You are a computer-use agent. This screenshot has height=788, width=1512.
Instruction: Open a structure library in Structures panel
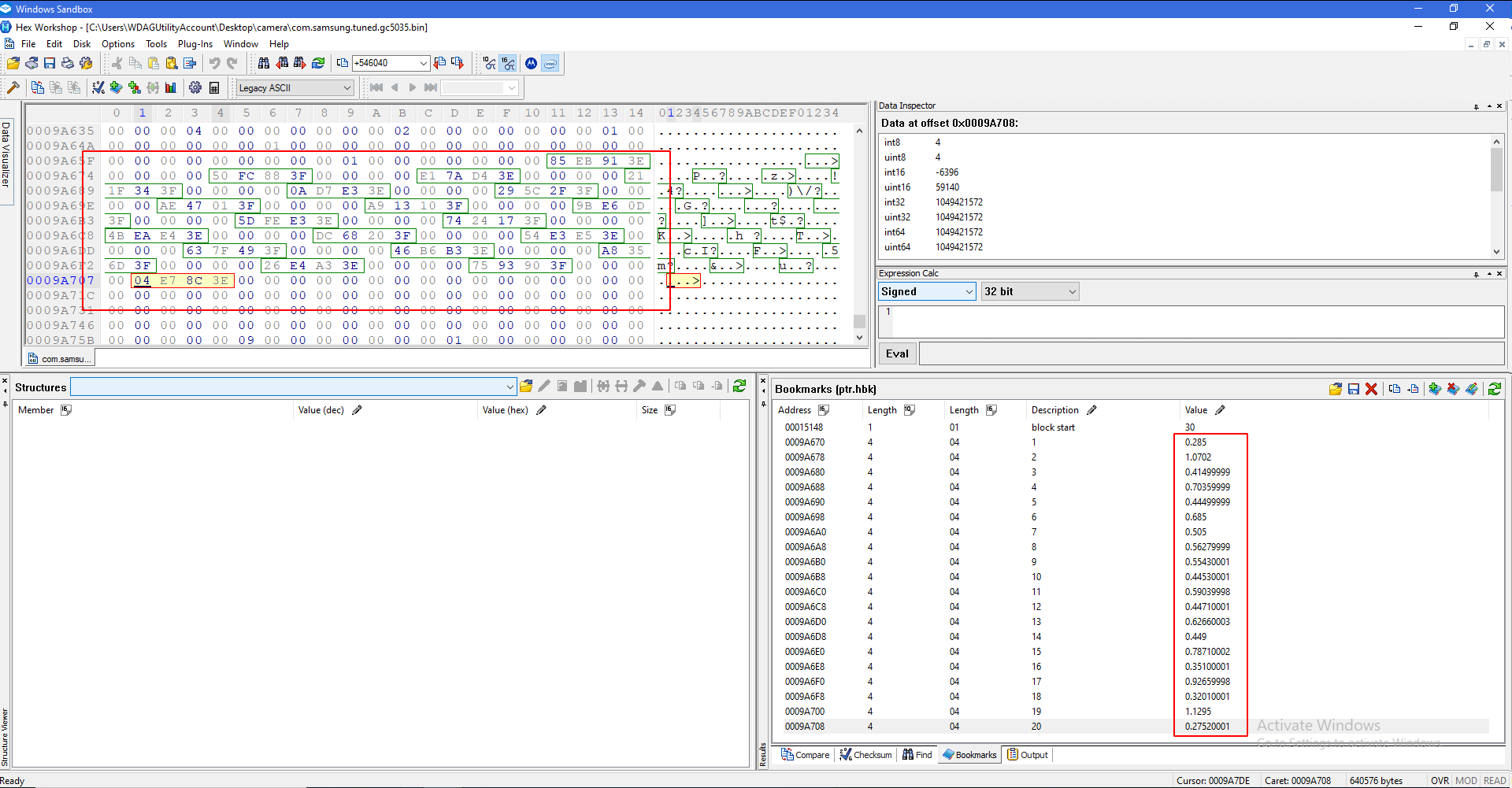[x=526, y=387]
